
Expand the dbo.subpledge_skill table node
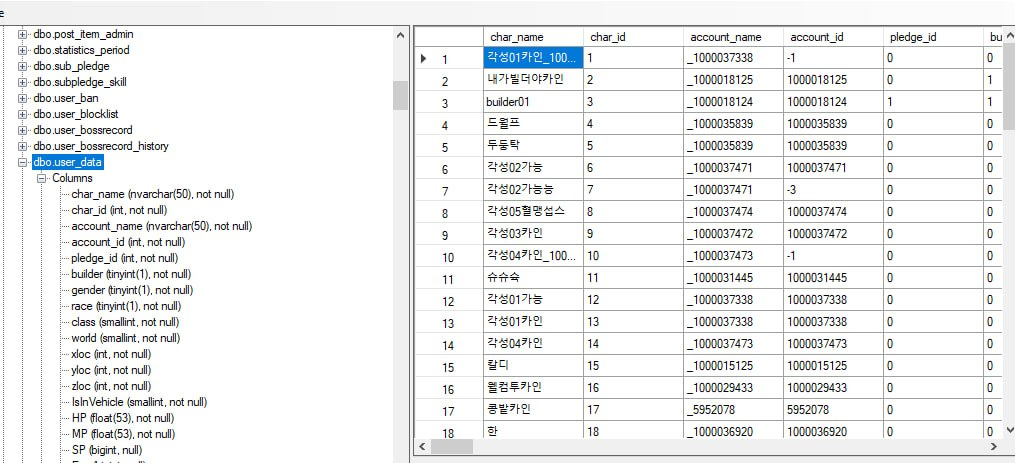[23, 82]
